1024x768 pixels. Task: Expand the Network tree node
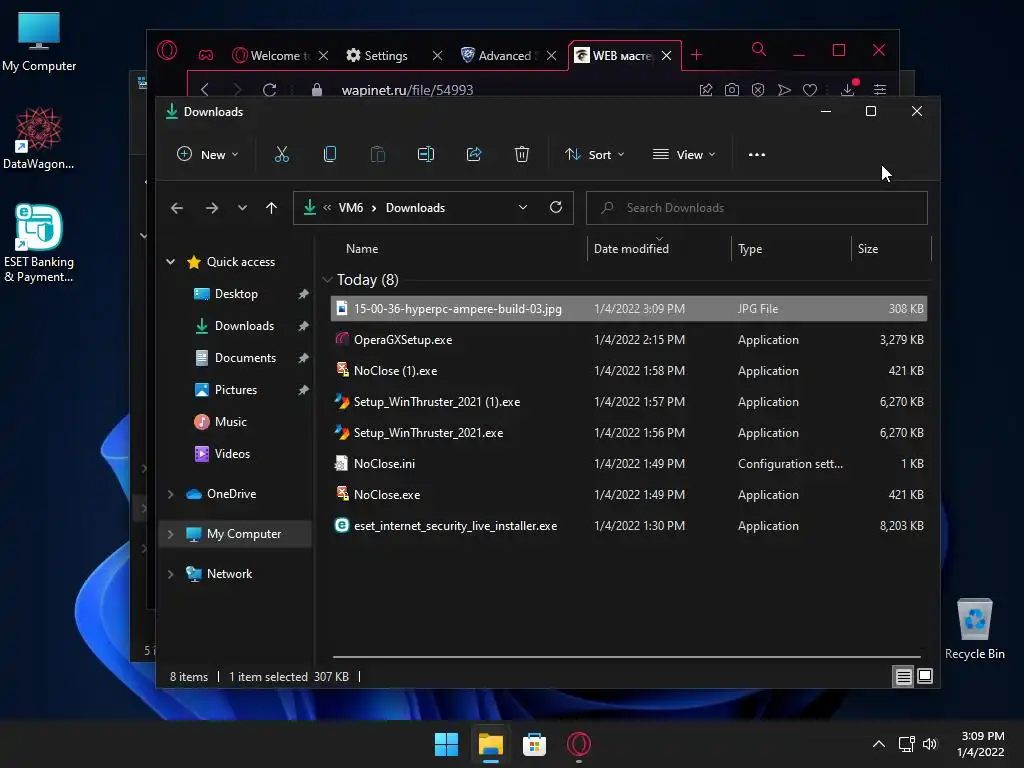(x=170, y=574)
